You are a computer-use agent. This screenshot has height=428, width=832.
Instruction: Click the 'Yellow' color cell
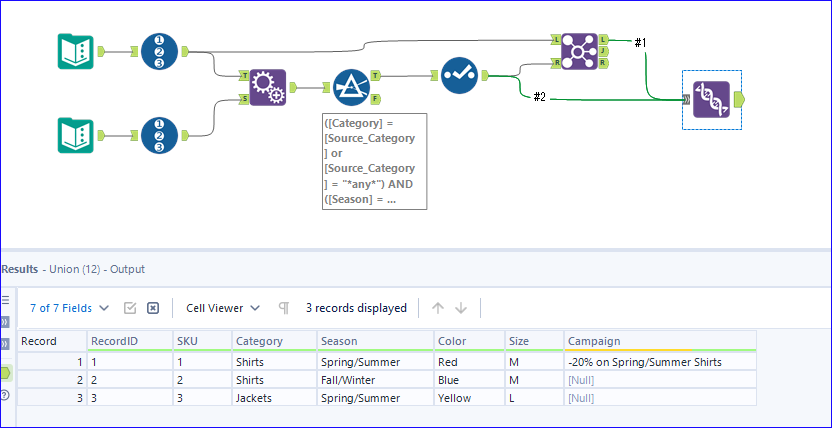click(469, 398)
